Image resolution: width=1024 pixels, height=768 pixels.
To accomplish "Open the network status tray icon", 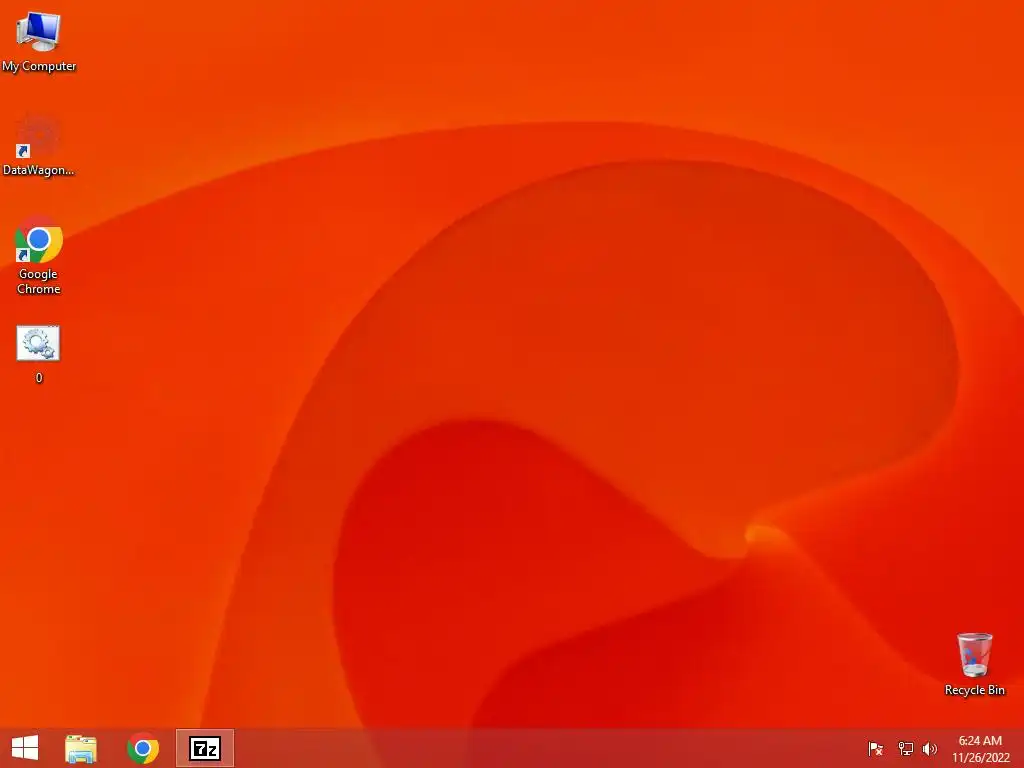I will click(x=905, y=748).
